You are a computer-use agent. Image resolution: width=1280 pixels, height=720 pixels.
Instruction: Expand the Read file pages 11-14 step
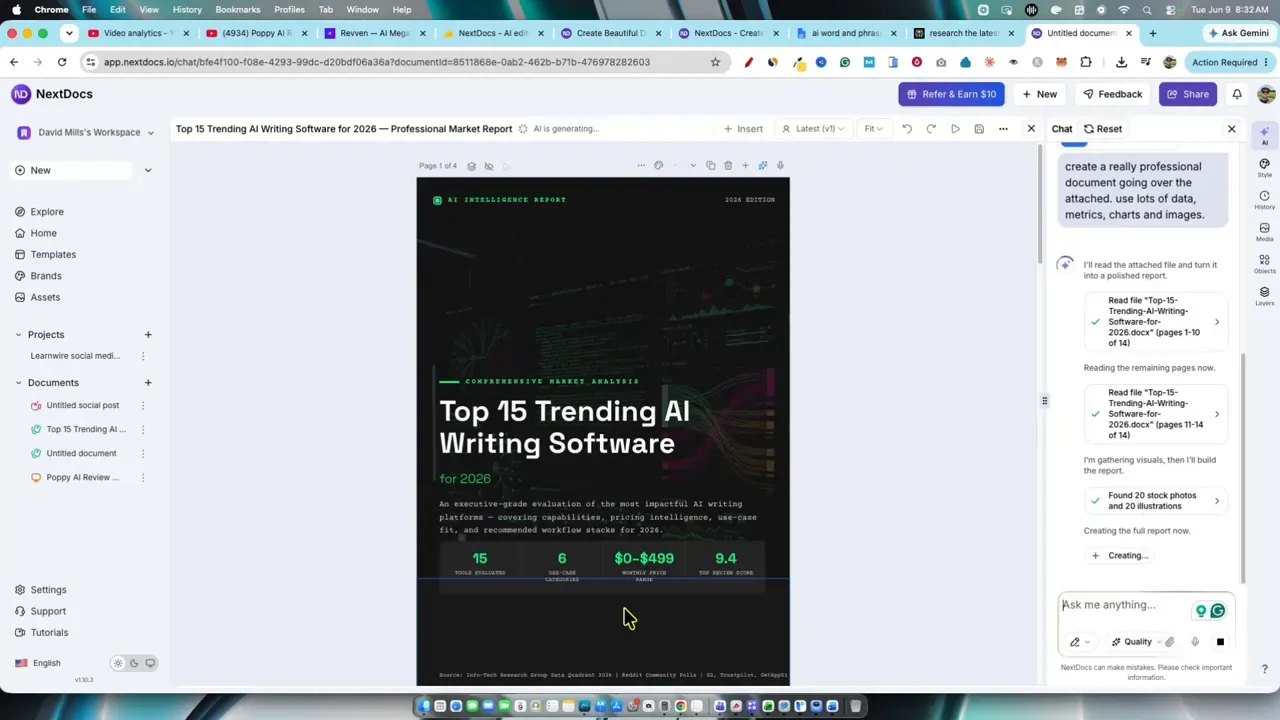point(1156,414)
